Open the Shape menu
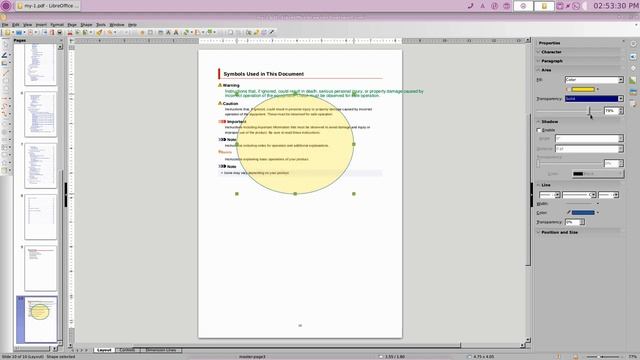The image size is (640, 360). 86,25
